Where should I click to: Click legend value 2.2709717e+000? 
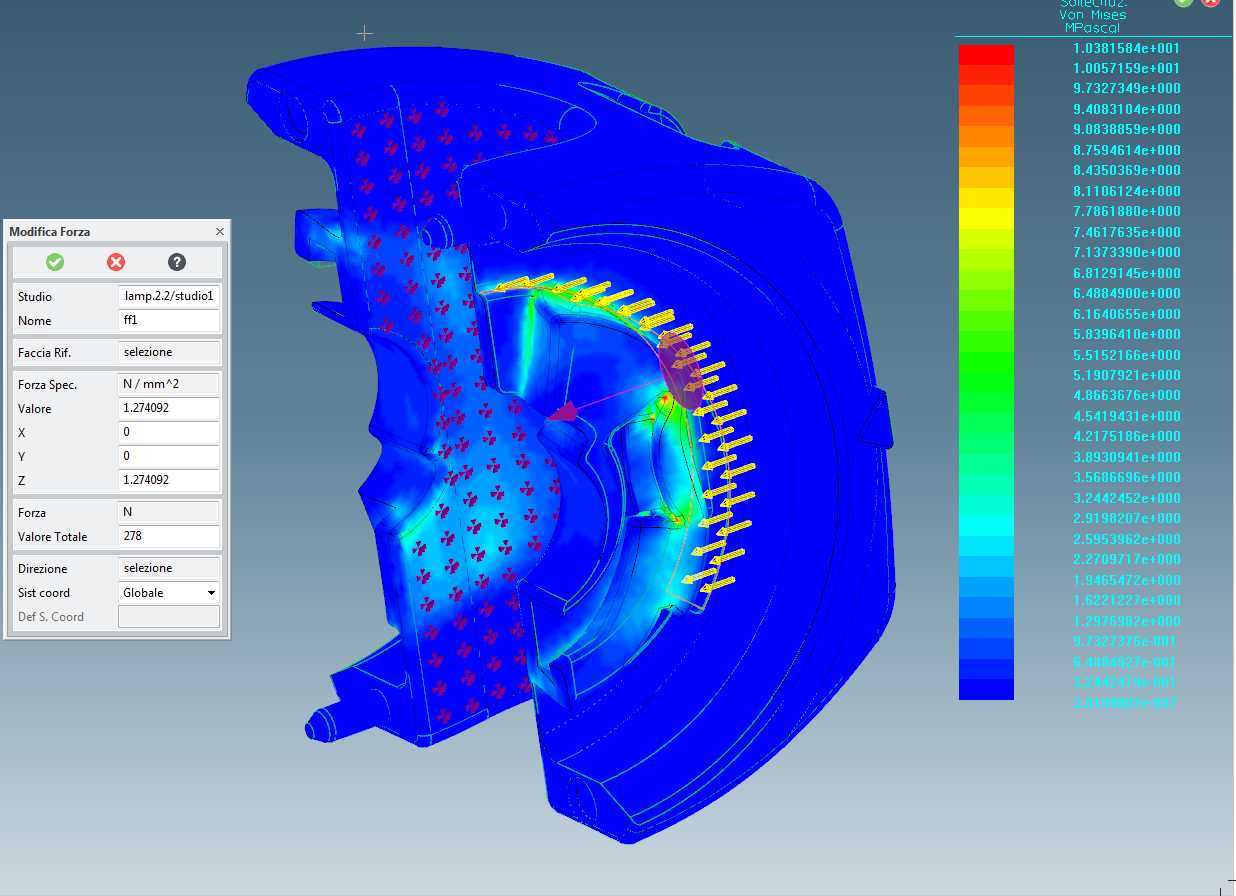(1126, 559)
